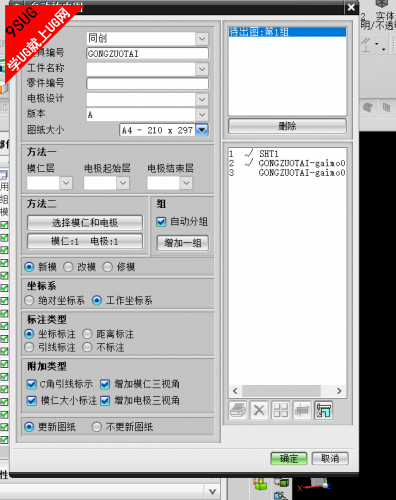Open the 模仁层 dropdown
The height and width of the screenshot is (500, 396).
pos(66,183)
